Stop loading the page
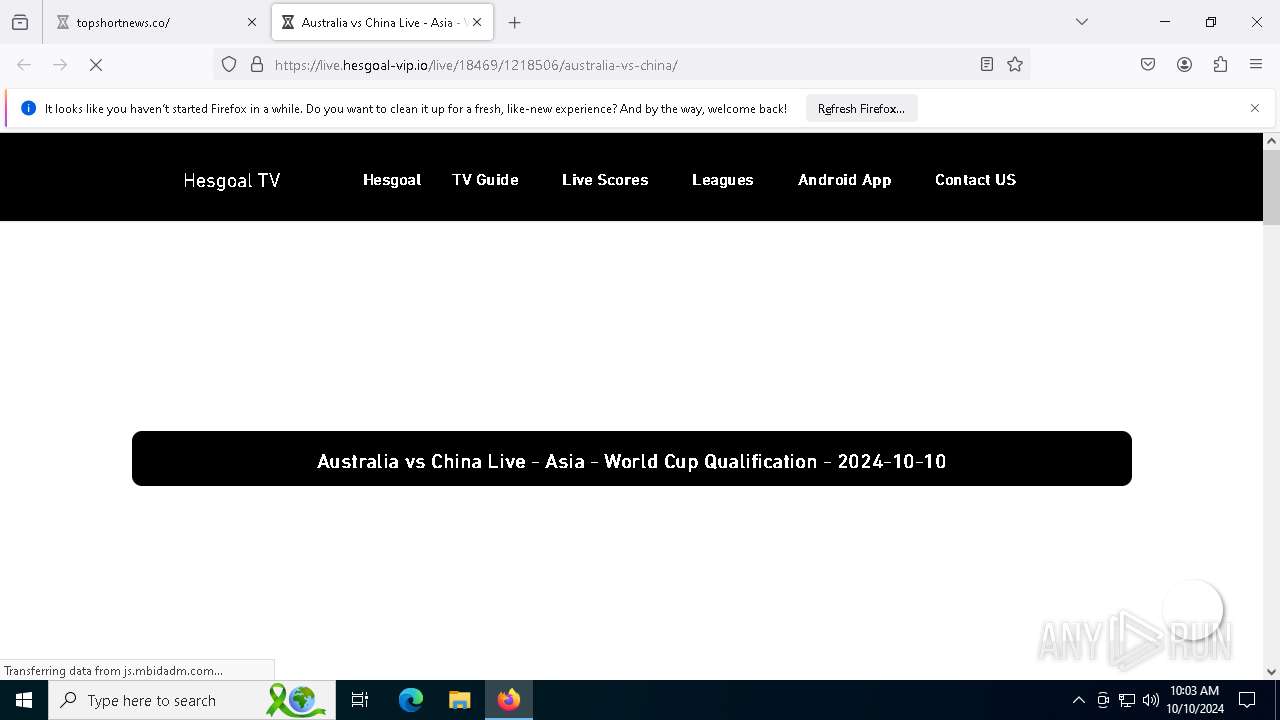 96,65
